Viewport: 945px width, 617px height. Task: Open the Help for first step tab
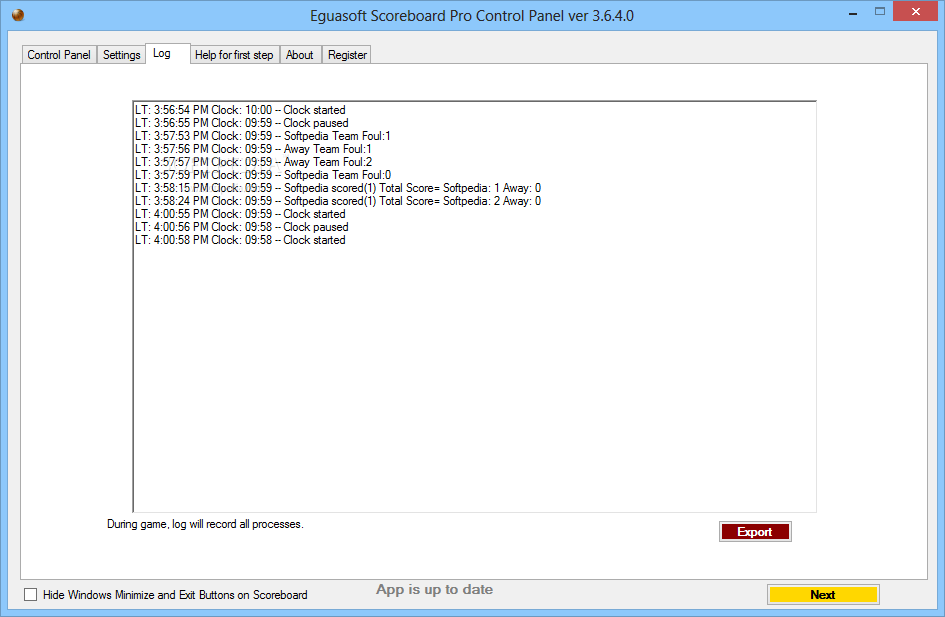coord(234,55)
